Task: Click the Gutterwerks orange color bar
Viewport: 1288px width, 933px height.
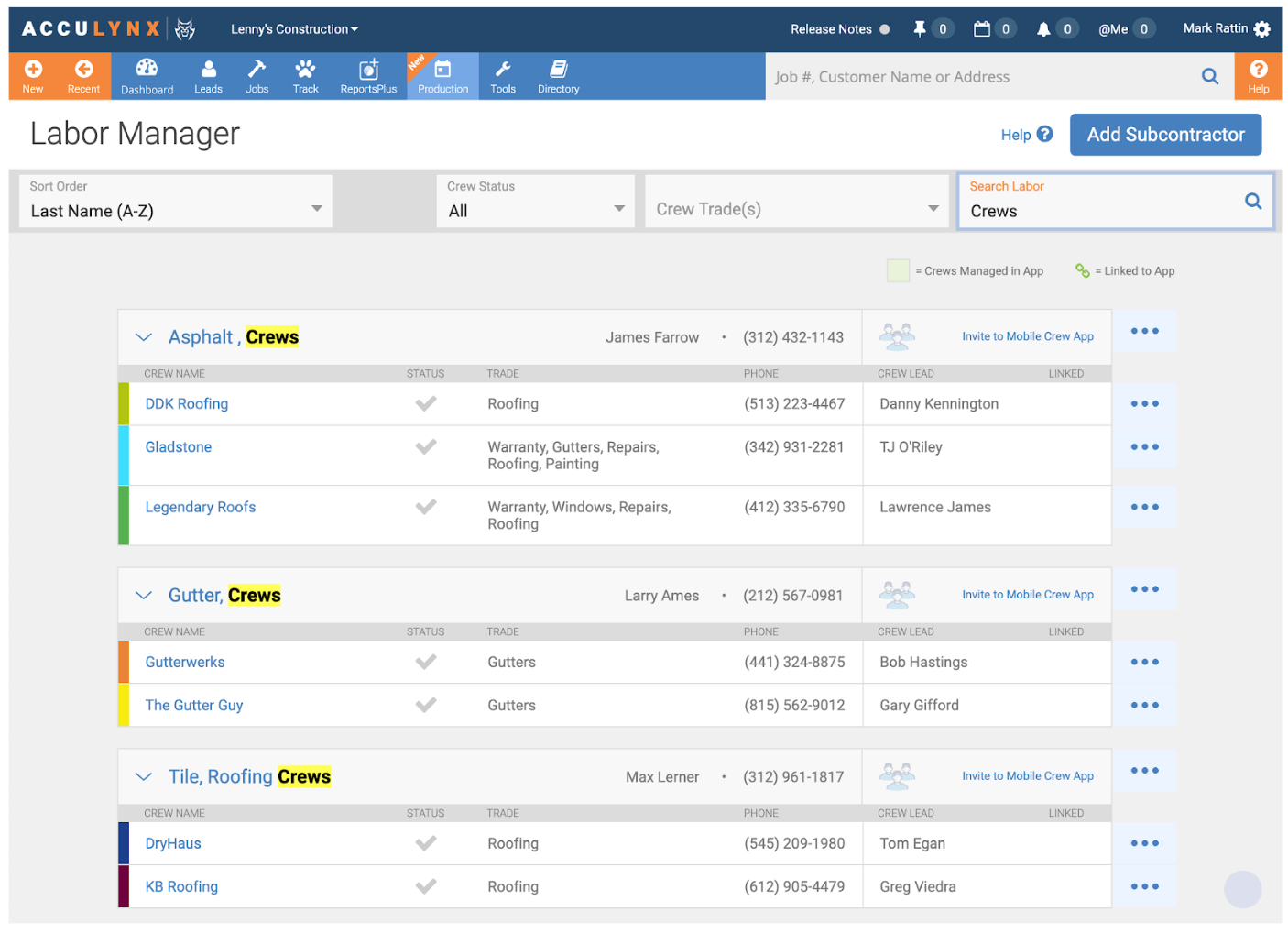Action: [124, 663]
